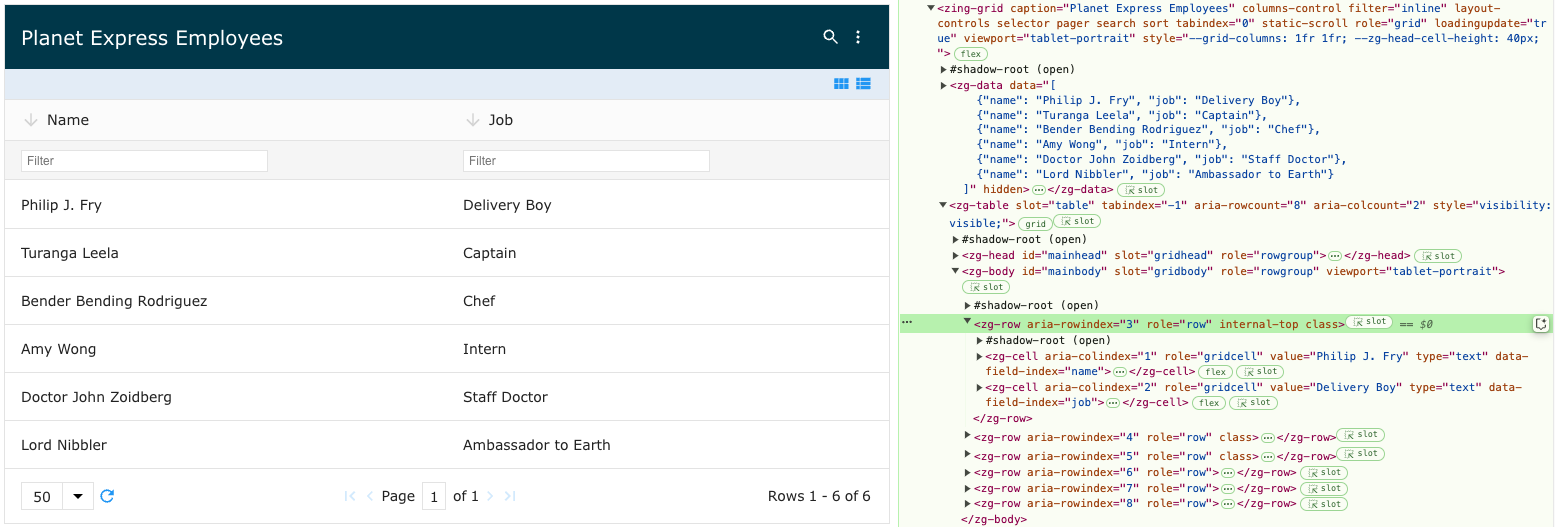Click the flex badge on zing-grid element
The height and width of the screenshot is (527, 1555).
969,54
